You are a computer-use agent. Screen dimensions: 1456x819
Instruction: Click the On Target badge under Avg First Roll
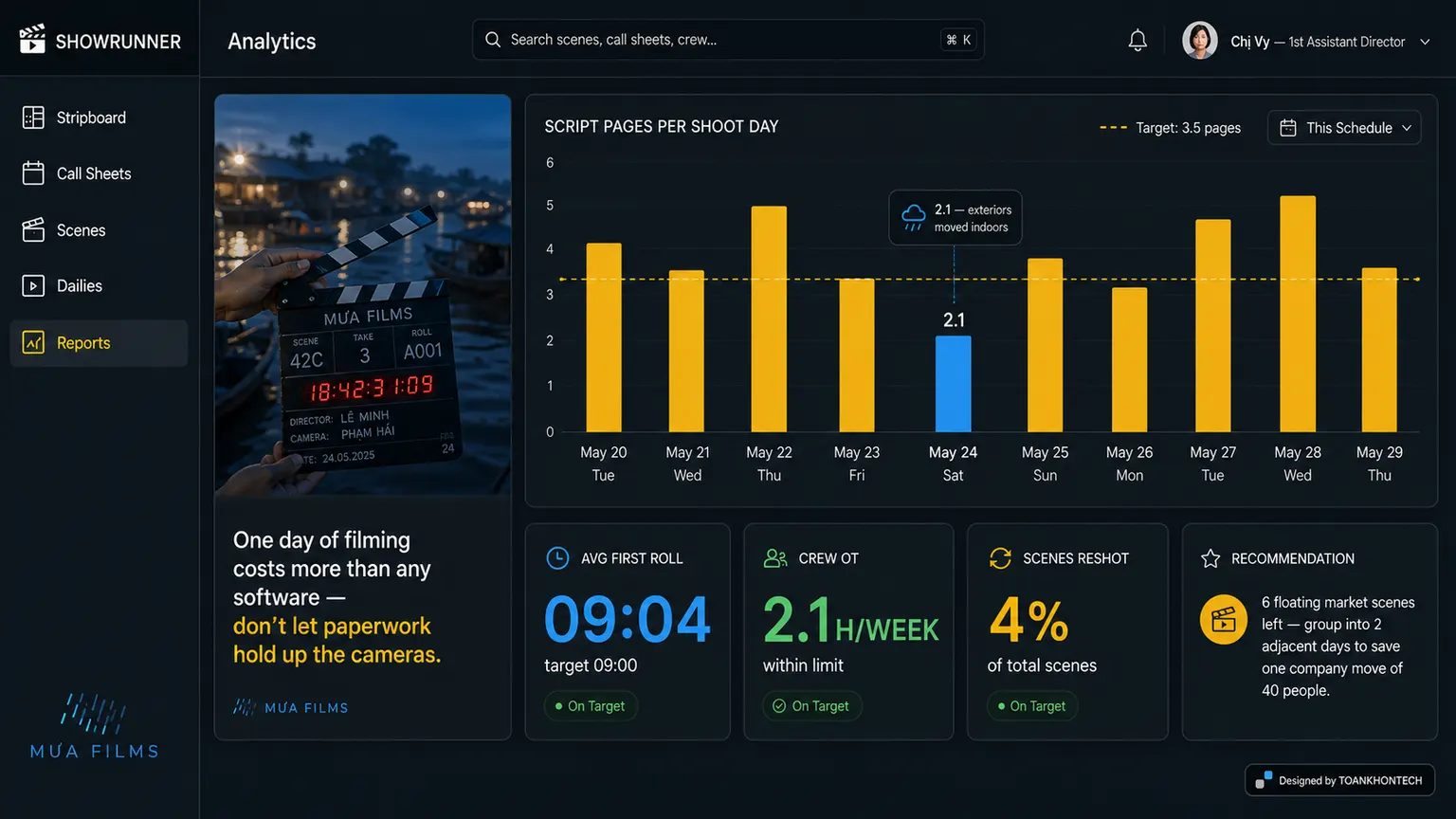591,706
